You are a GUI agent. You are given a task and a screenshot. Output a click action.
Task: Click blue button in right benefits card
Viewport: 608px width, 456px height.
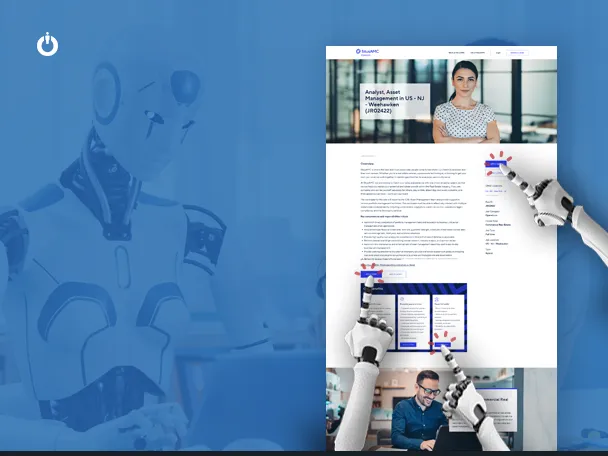pos(443,345)
